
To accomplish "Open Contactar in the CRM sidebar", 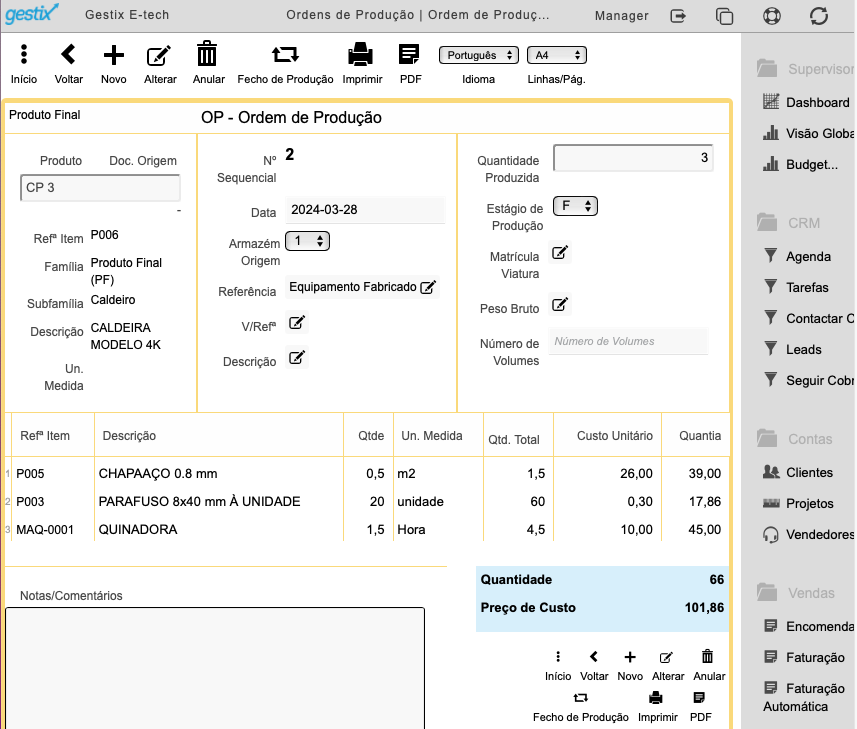I will [809, 319].
